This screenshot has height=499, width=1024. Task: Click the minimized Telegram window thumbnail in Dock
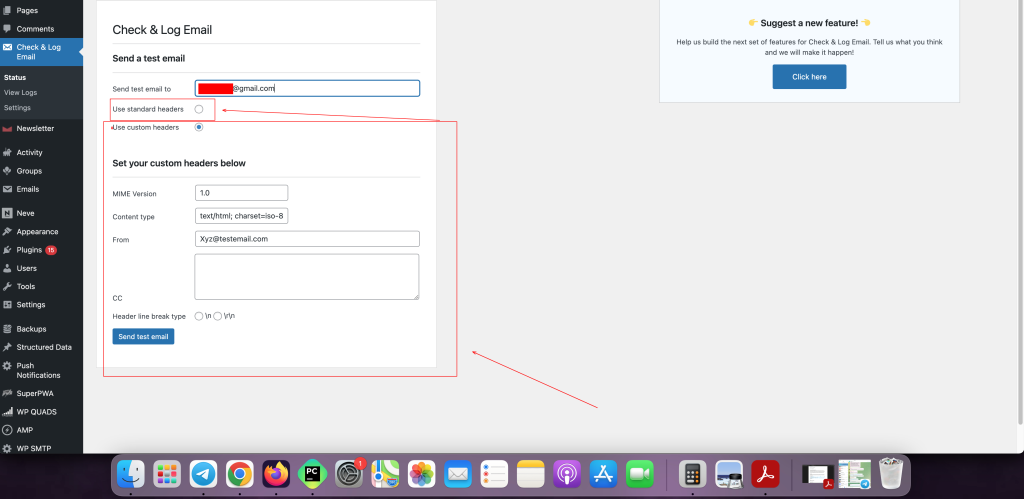(x=855, y=474)
